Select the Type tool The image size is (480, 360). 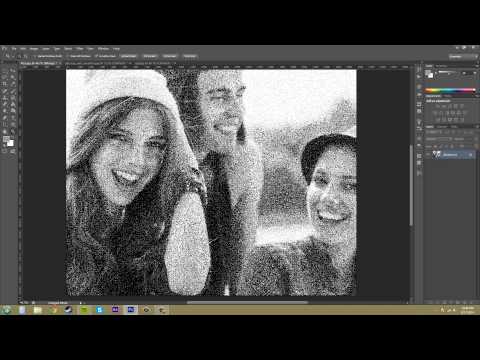pyautogui.click(x=13, y=117)
